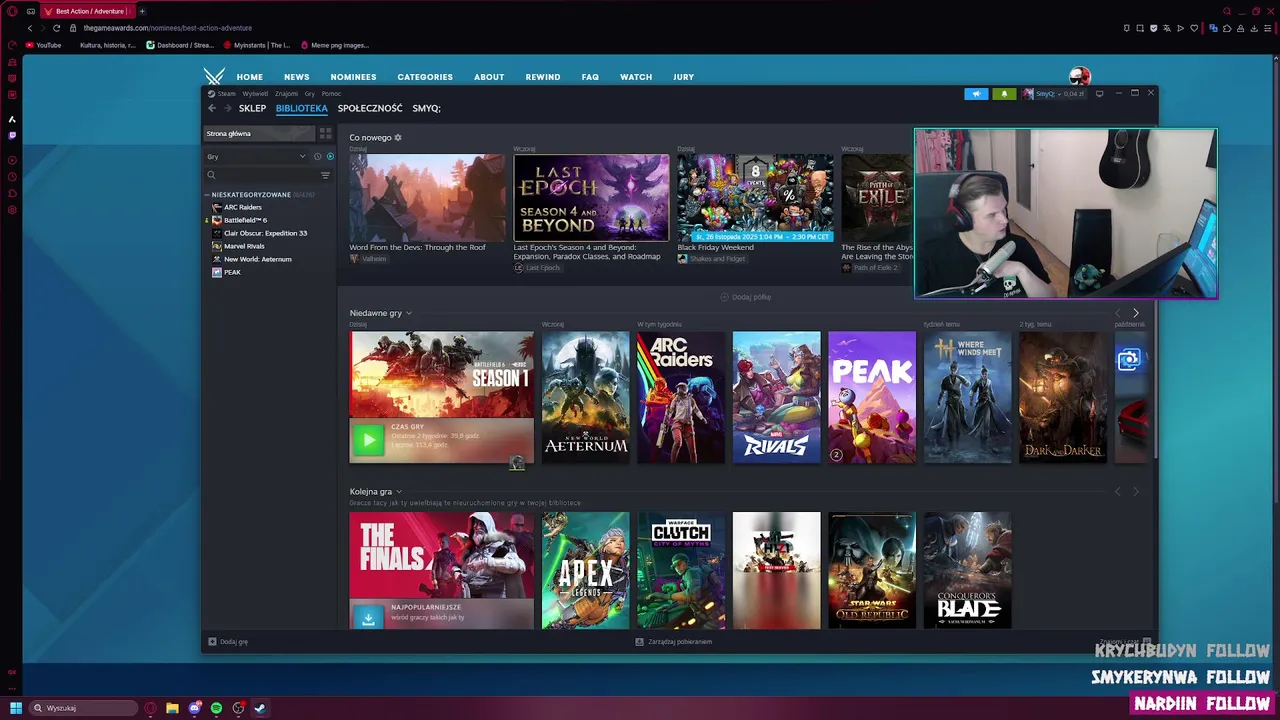The height and width of the screenshot is (720, 1280).
Task: Open the browser extensions cube icon
Action: pyautogui.click(x=1228, y=28)
